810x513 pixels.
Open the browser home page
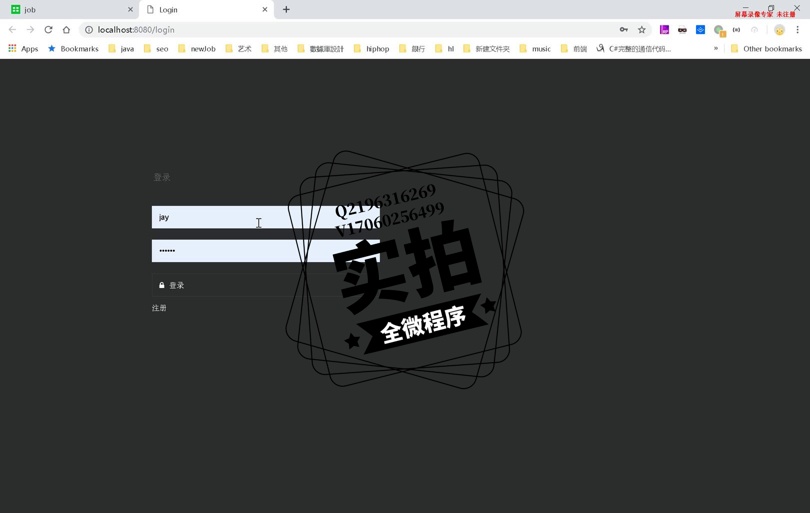(x=66, y=30)
